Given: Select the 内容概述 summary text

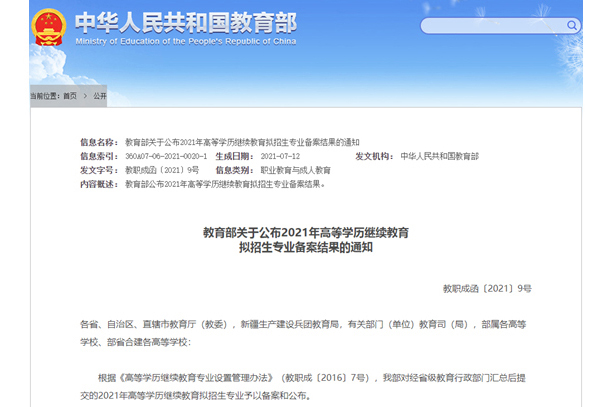Looking at the screenshot, I should tap(225, 184).
